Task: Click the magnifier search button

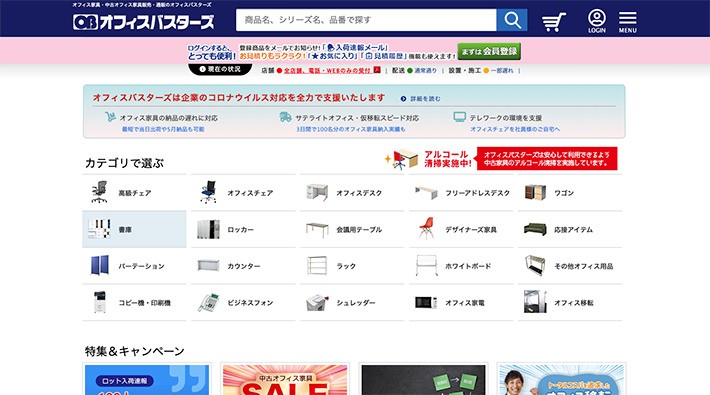Action: (512, 20)
